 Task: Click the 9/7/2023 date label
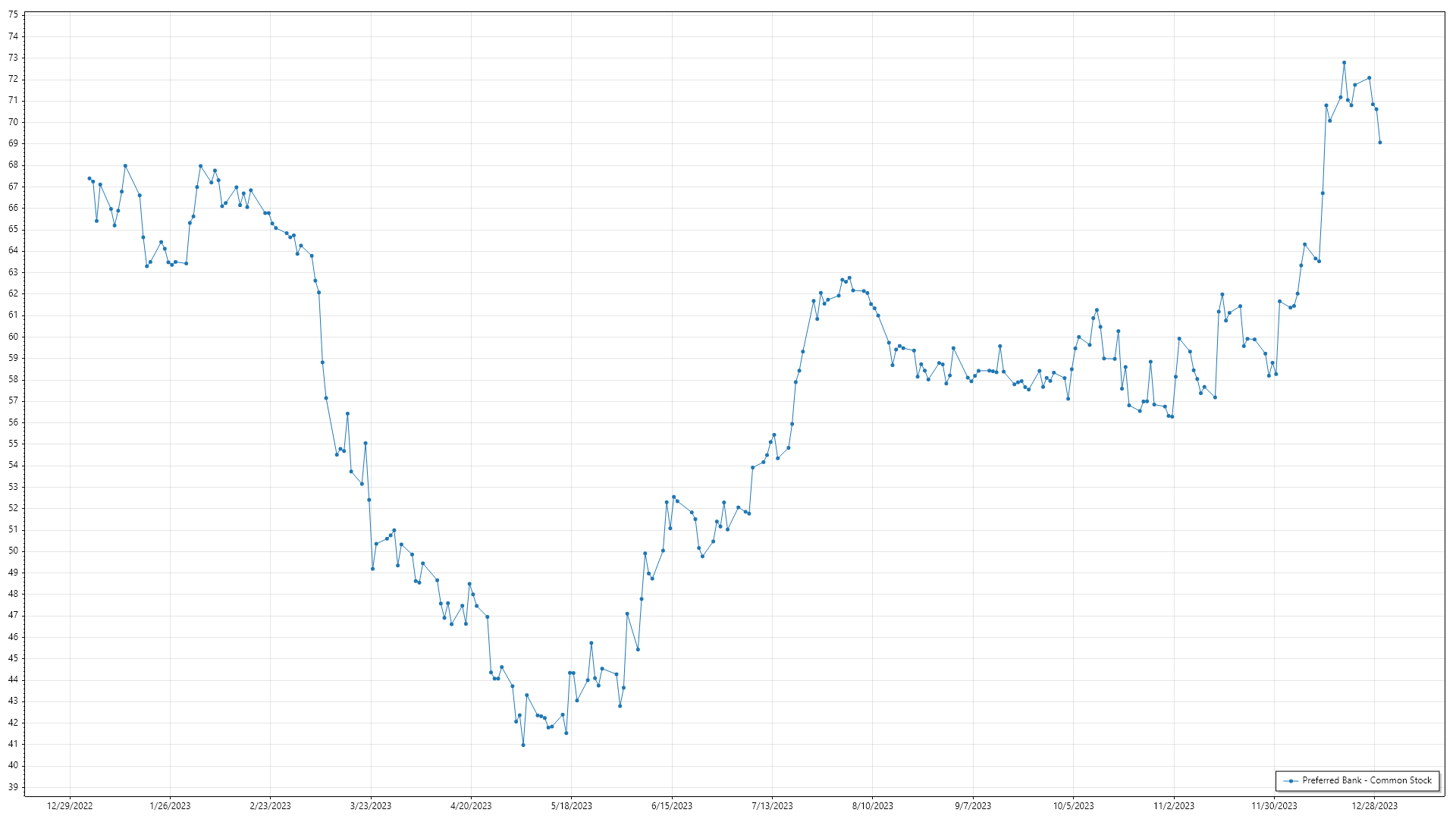[973, 806]
